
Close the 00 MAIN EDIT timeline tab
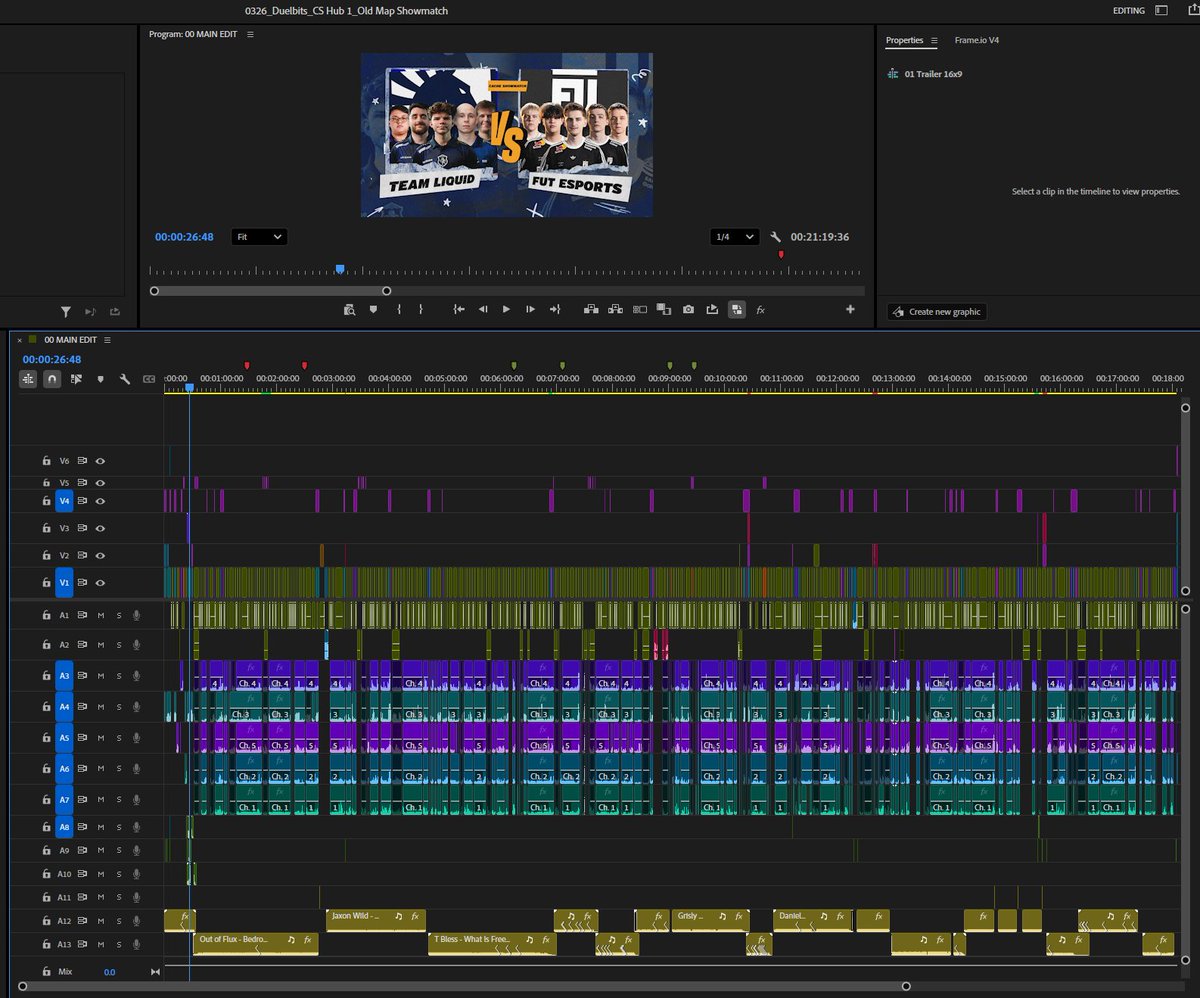point(19,340)
